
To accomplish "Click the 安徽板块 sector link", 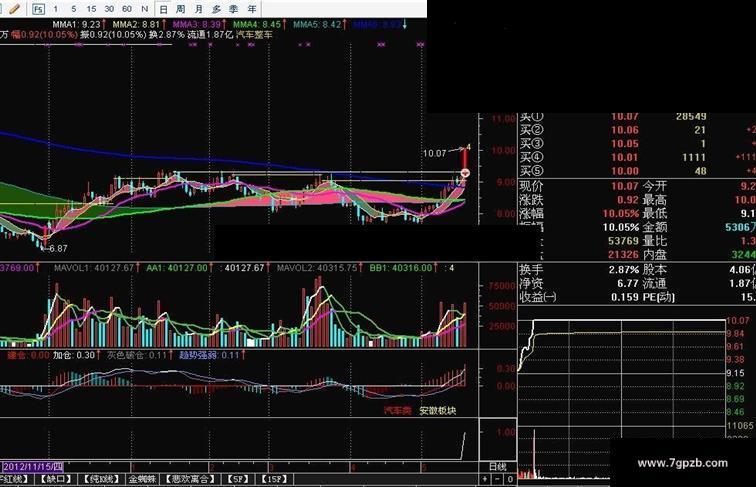I will (438, 410).
